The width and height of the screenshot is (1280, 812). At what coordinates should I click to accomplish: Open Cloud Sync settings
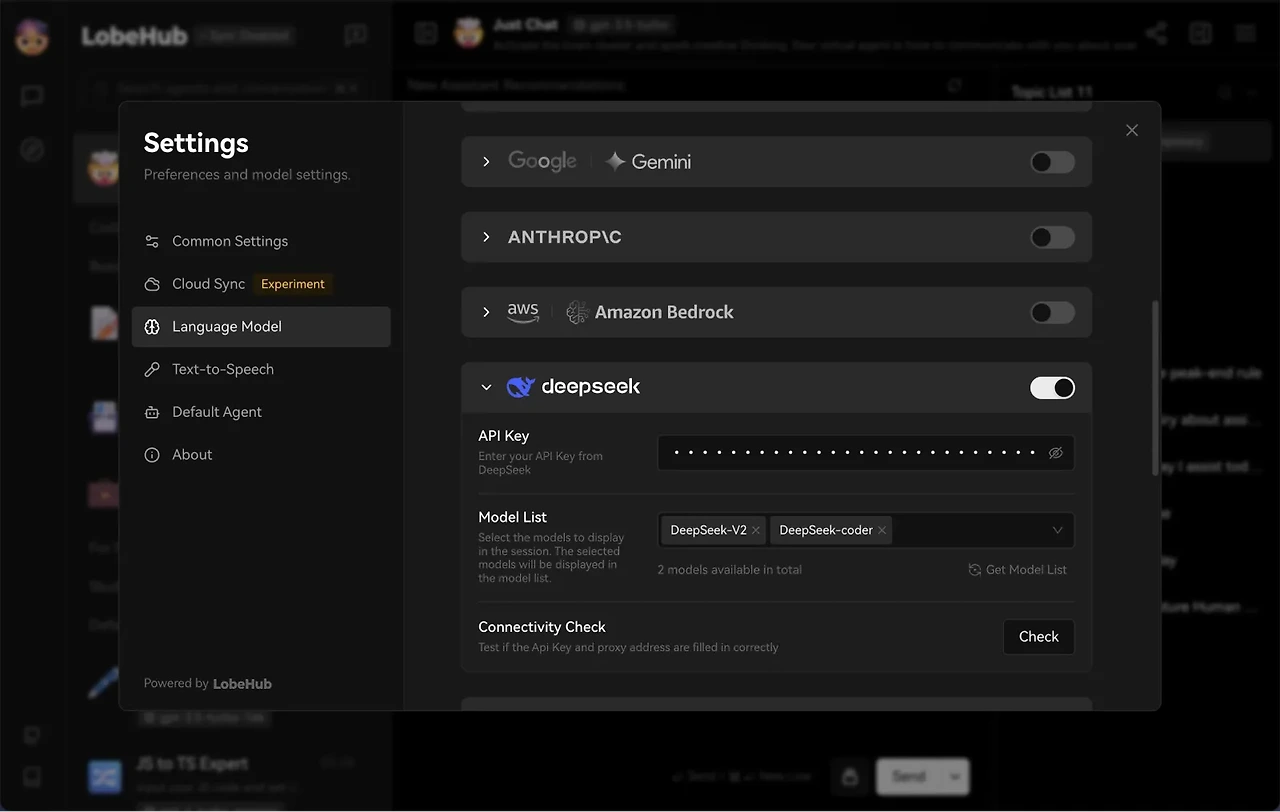(261, 284)
